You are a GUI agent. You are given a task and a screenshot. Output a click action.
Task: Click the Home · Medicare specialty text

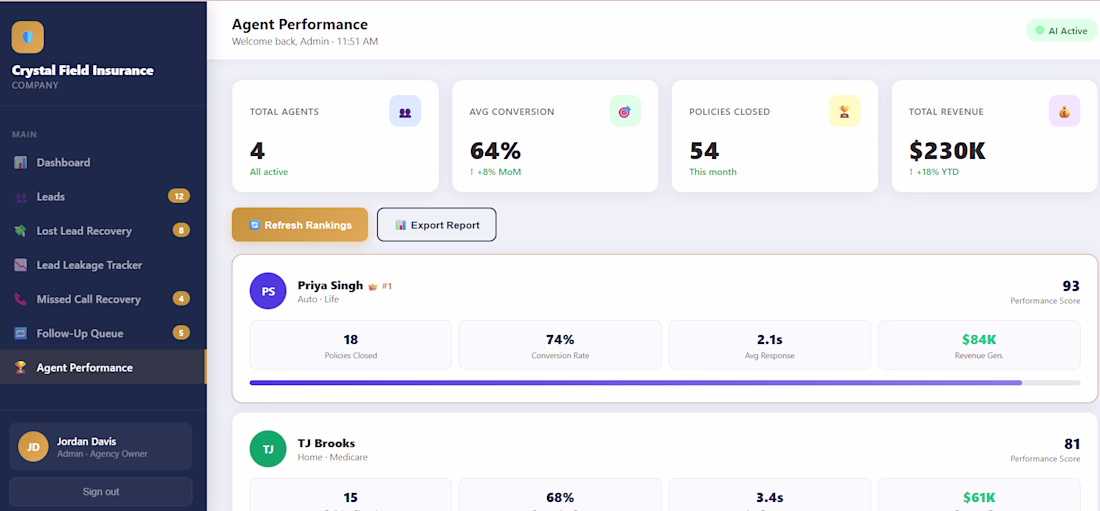(x=333, y=457)
